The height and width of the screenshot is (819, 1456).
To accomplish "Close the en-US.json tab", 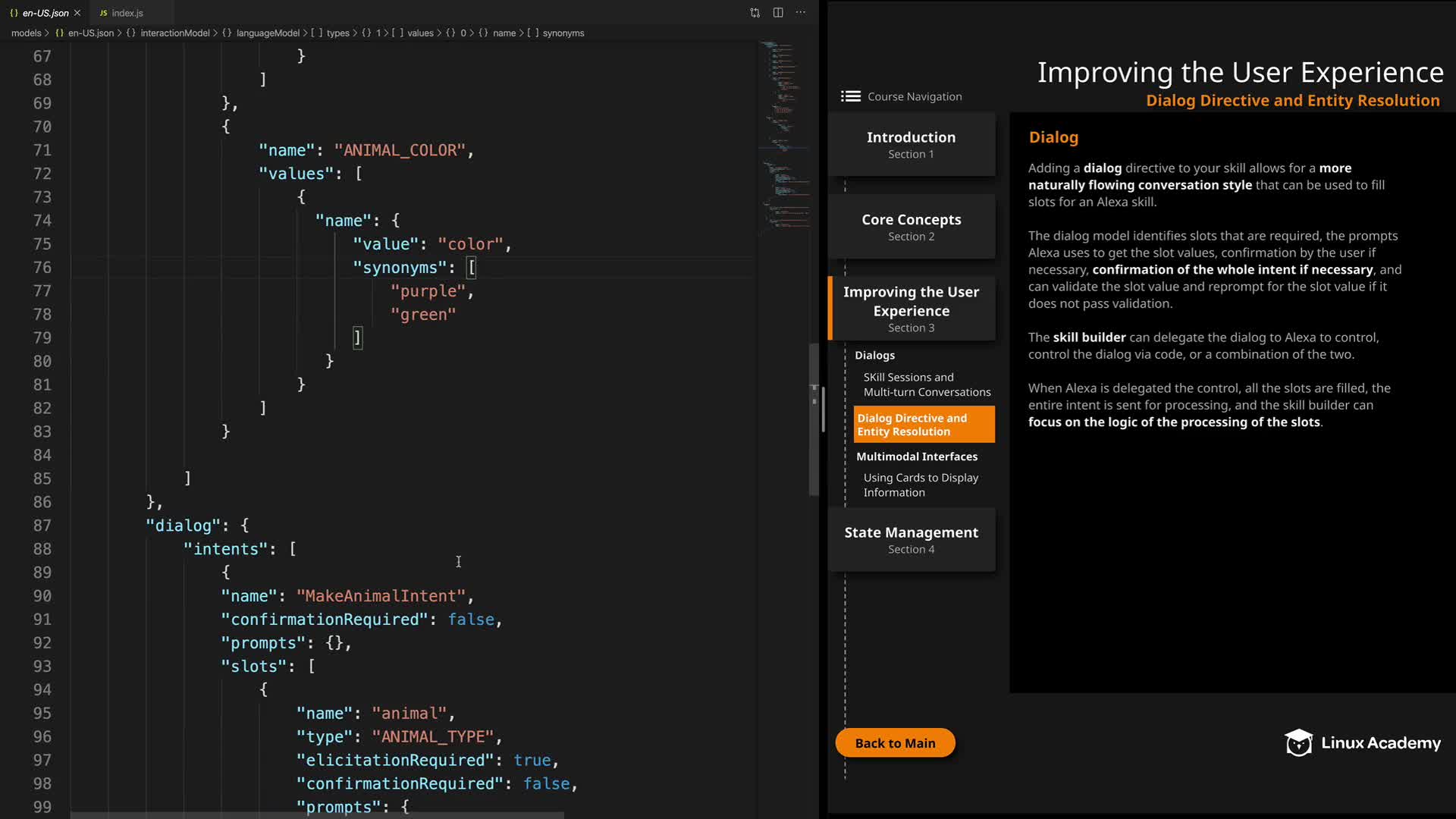I will (77, 13).
